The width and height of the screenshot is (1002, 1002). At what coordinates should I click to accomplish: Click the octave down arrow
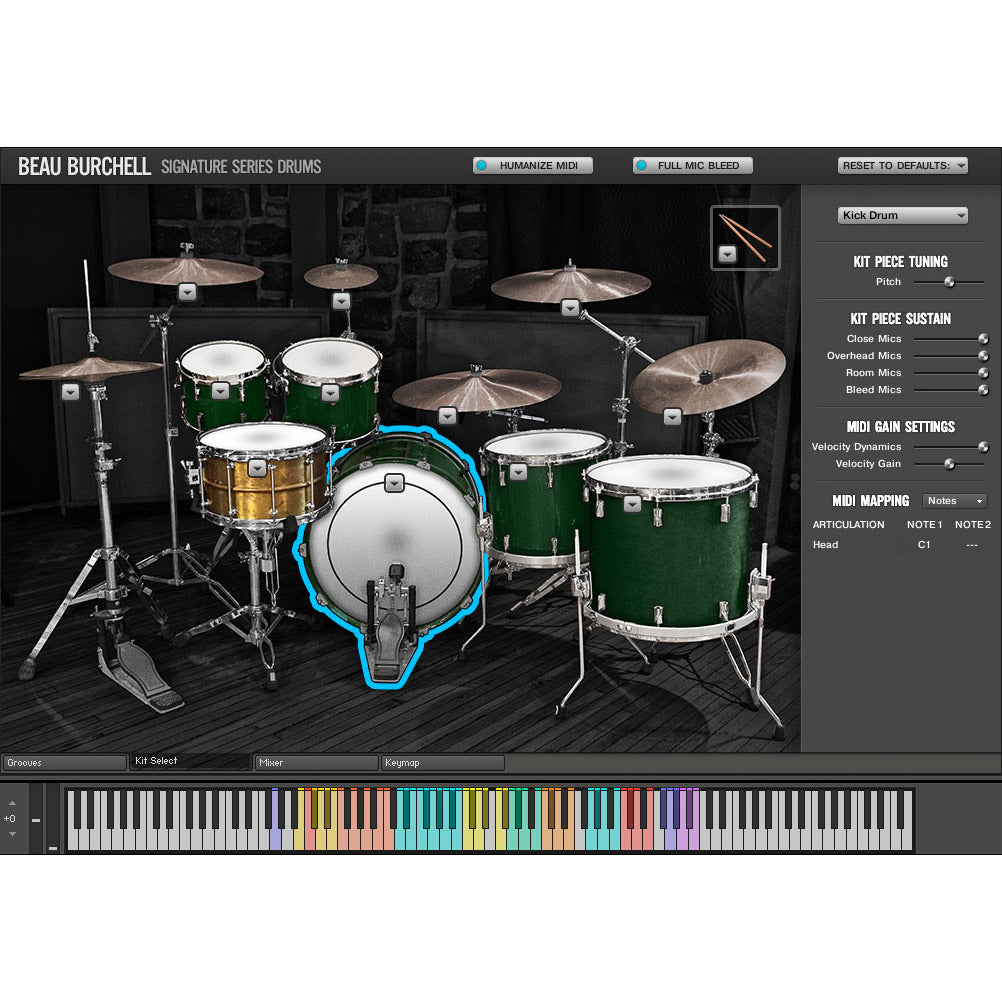(x=12, y=834)
